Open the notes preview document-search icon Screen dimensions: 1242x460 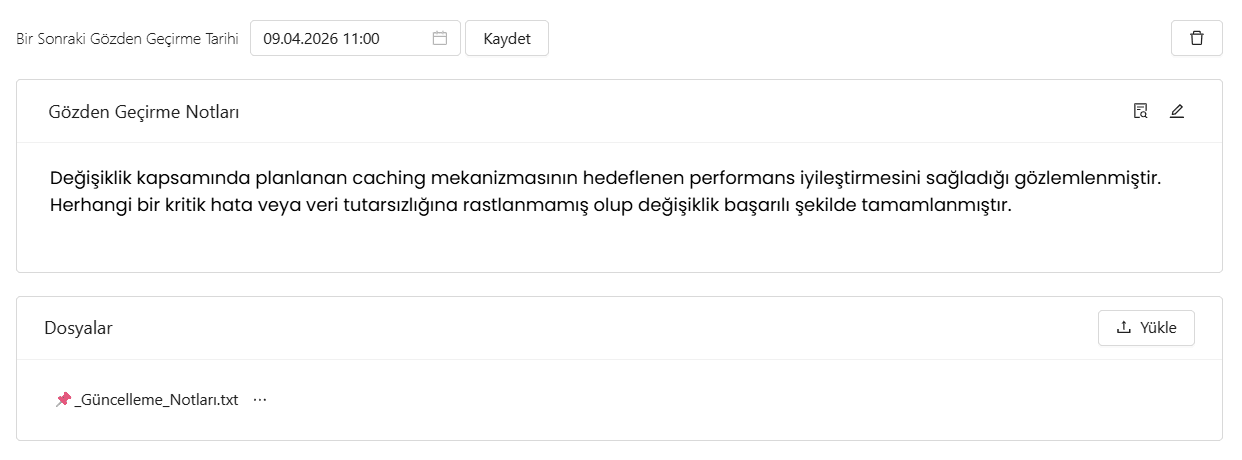tap(1140, 111)
